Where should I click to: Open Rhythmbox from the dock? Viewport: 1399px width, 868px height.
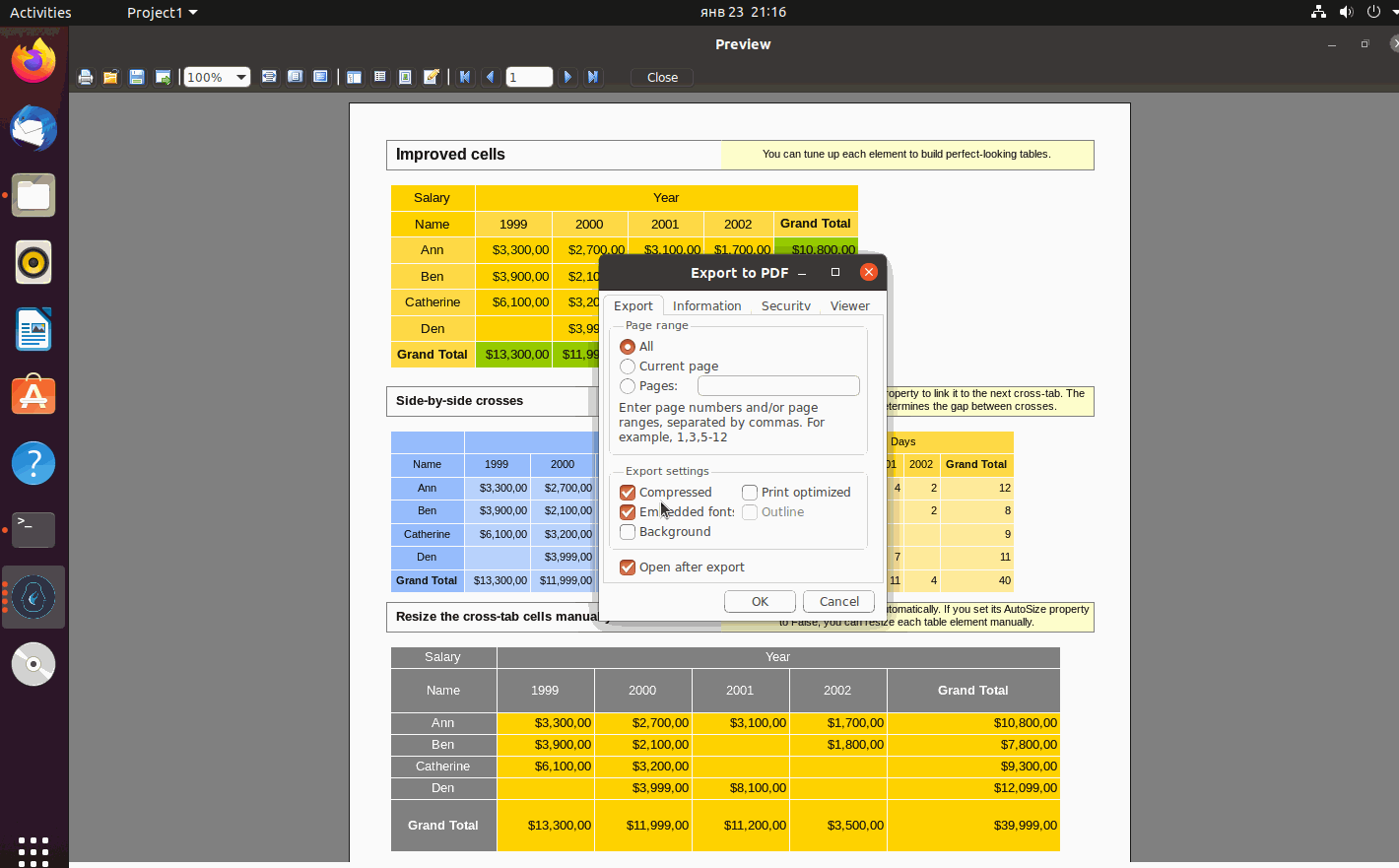pyautogui.click(x=33, y=262)
